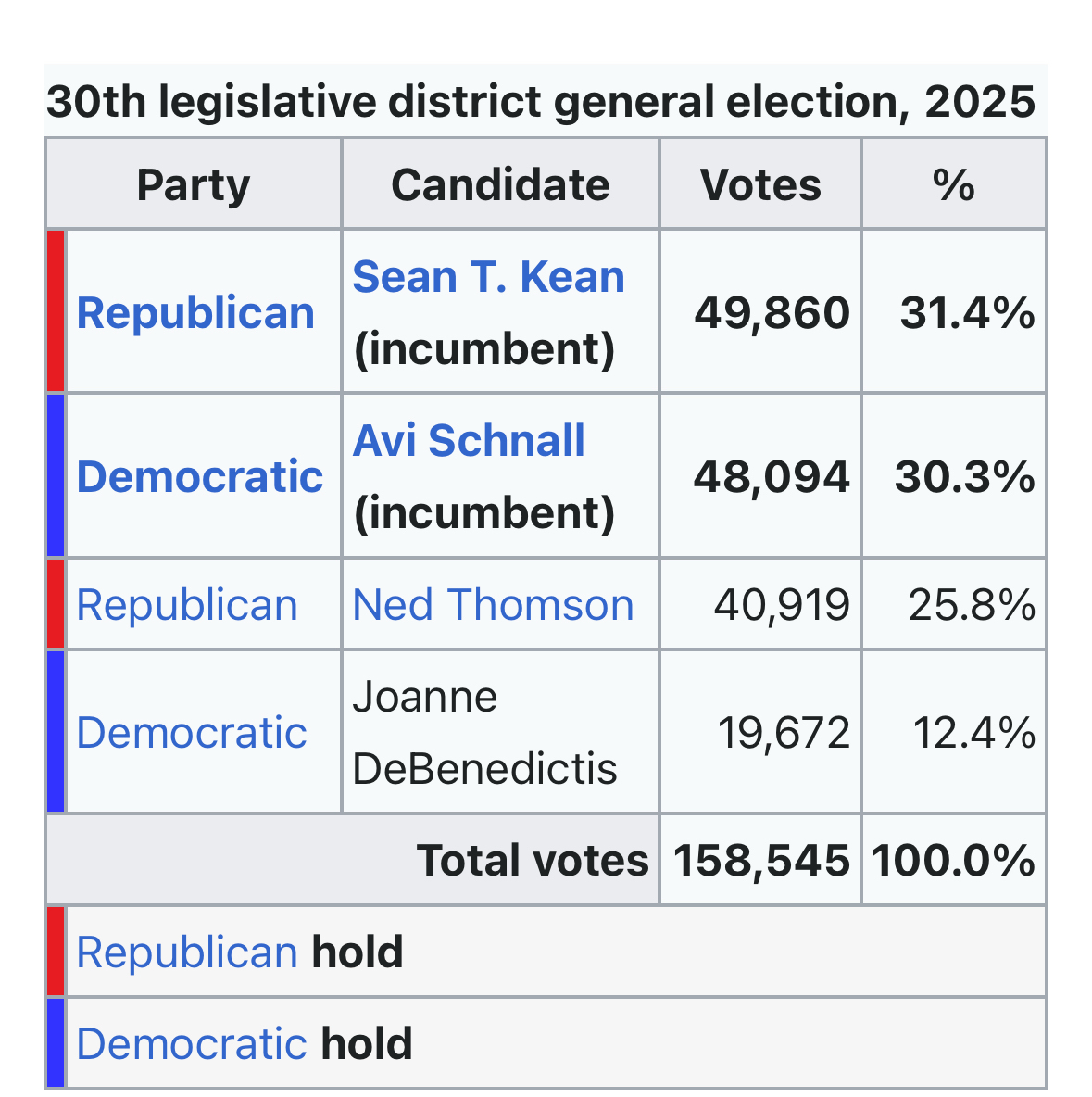Click the 49,860 votes cell
Image resolution: width=1092 pixels, height=1097 pixels.
[772, 313]
